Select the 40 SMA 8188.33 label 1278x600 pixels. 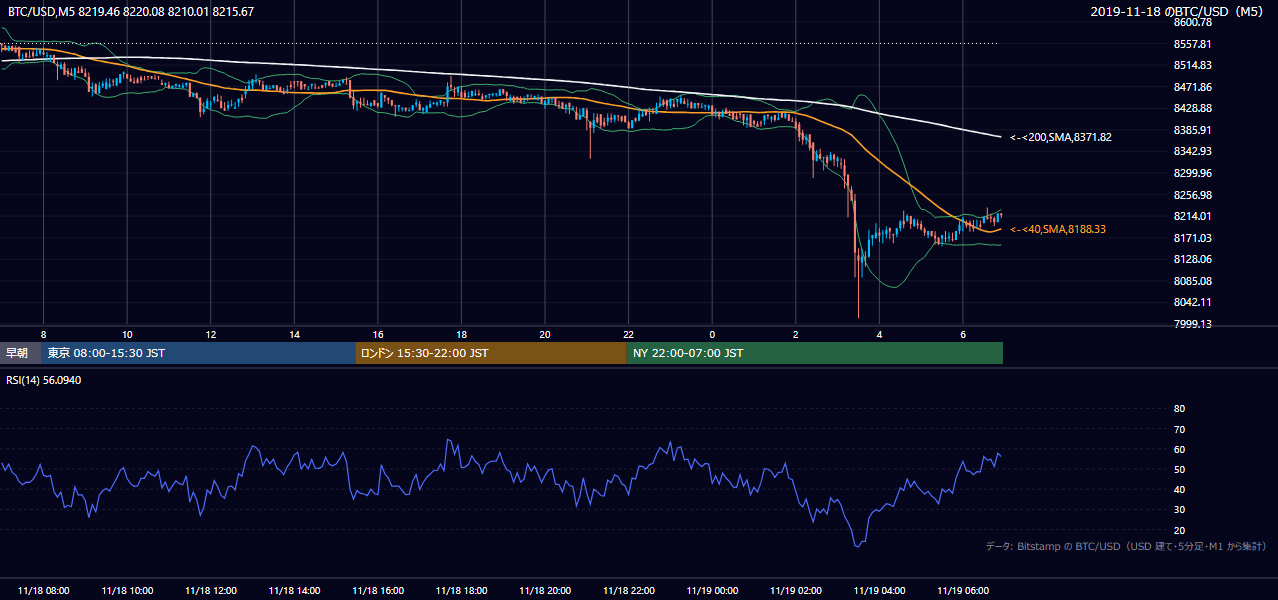1058,230
